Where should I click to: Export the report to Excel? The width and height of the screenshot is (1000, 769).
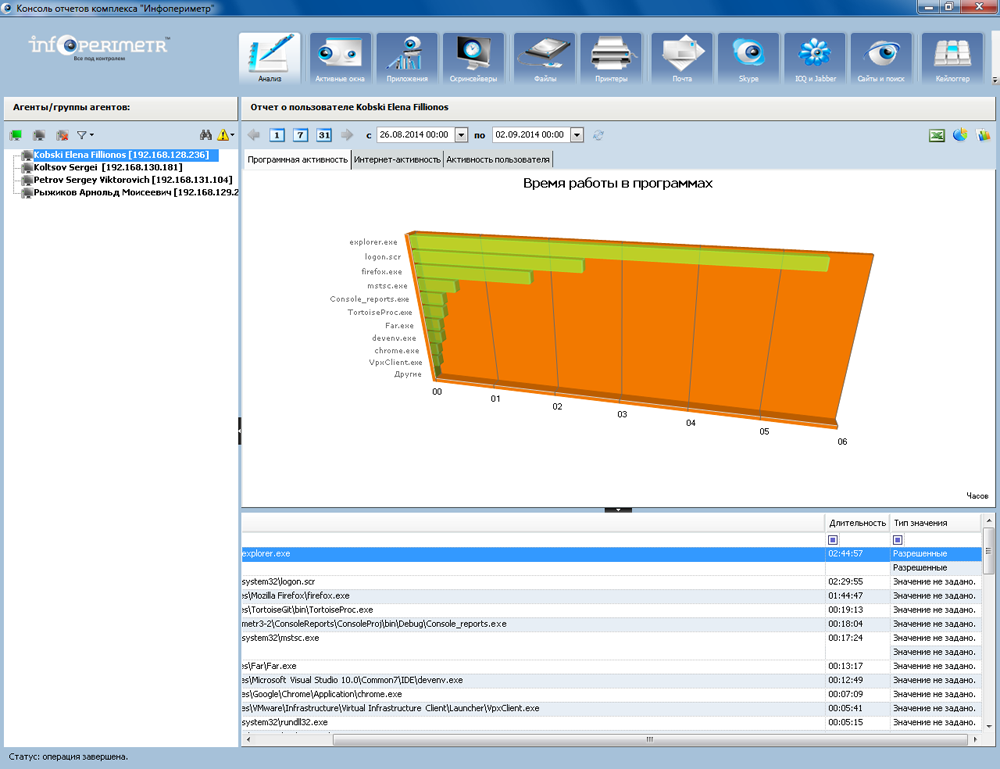coord(937,135)
